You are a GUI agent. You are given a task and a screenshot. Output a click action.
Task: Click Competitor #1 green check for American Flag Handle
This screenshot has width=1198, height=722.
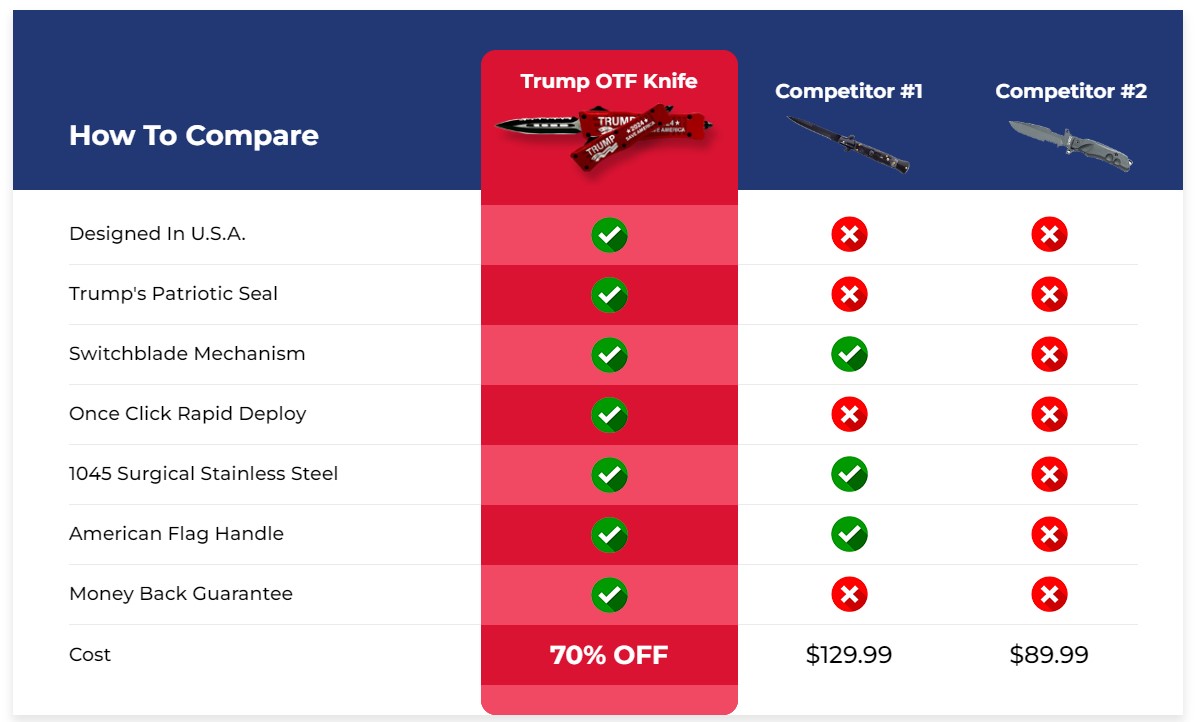(850, 534)
